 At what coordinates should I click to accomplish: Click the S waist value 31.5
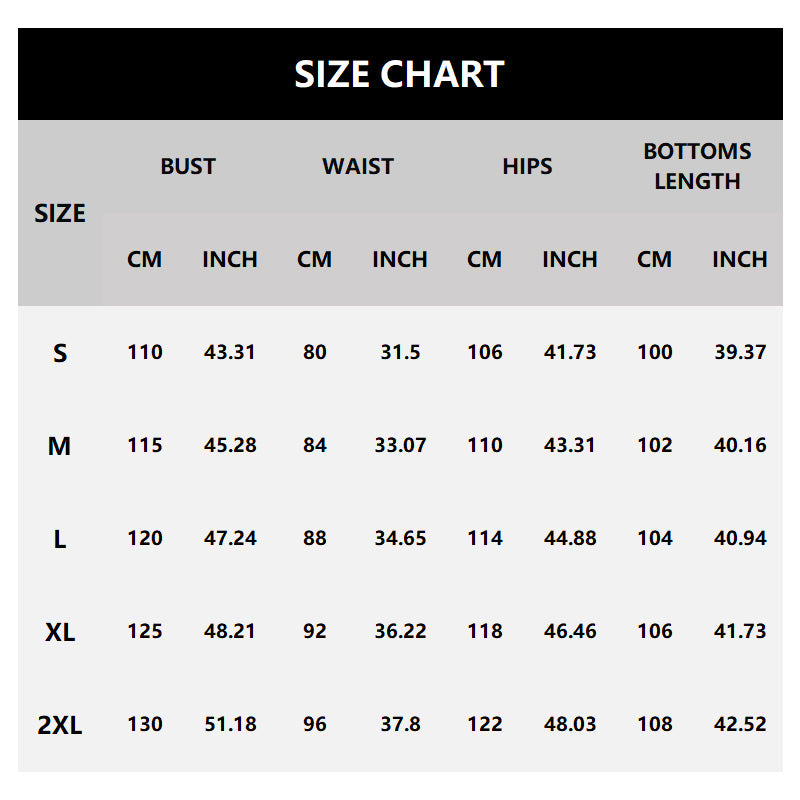point(400,352)
